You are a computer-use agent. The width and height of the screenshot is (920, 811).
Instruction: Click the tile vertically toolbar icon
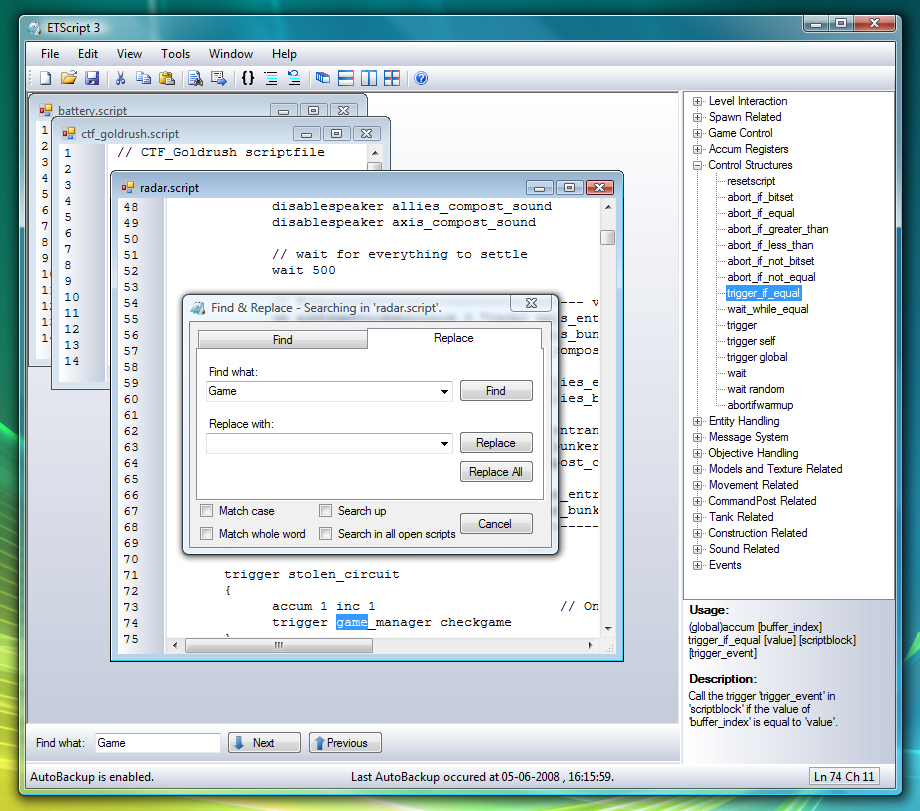[369, 78]
